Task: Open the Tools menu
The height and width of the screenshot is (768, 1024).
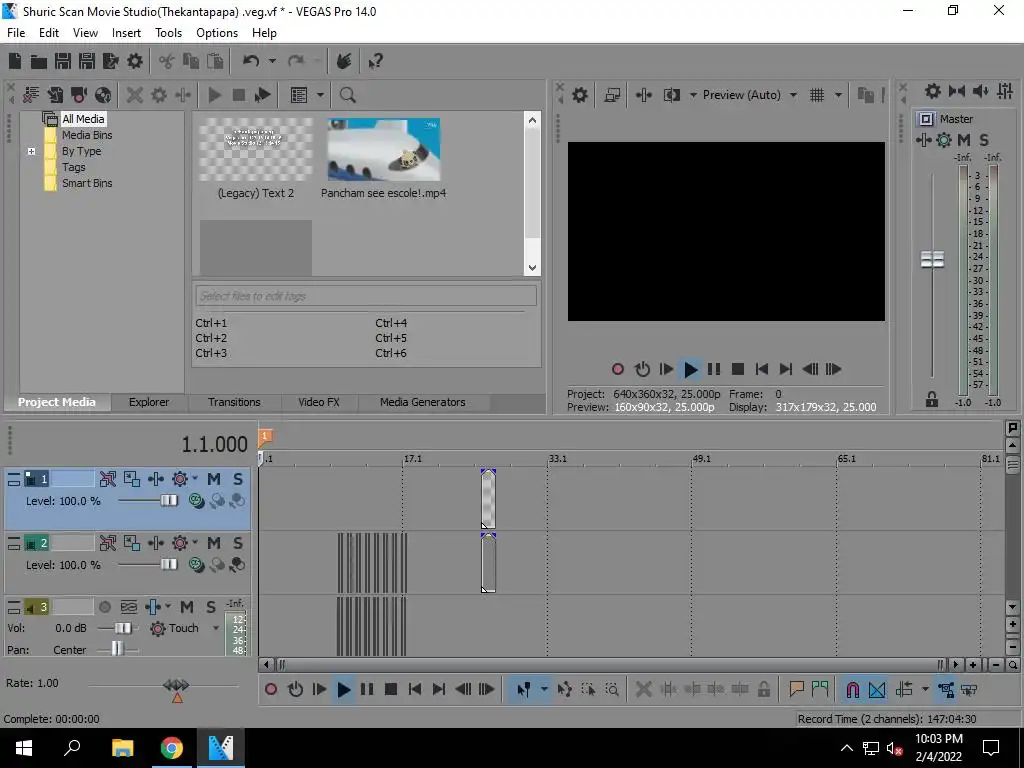Action: 168,33
